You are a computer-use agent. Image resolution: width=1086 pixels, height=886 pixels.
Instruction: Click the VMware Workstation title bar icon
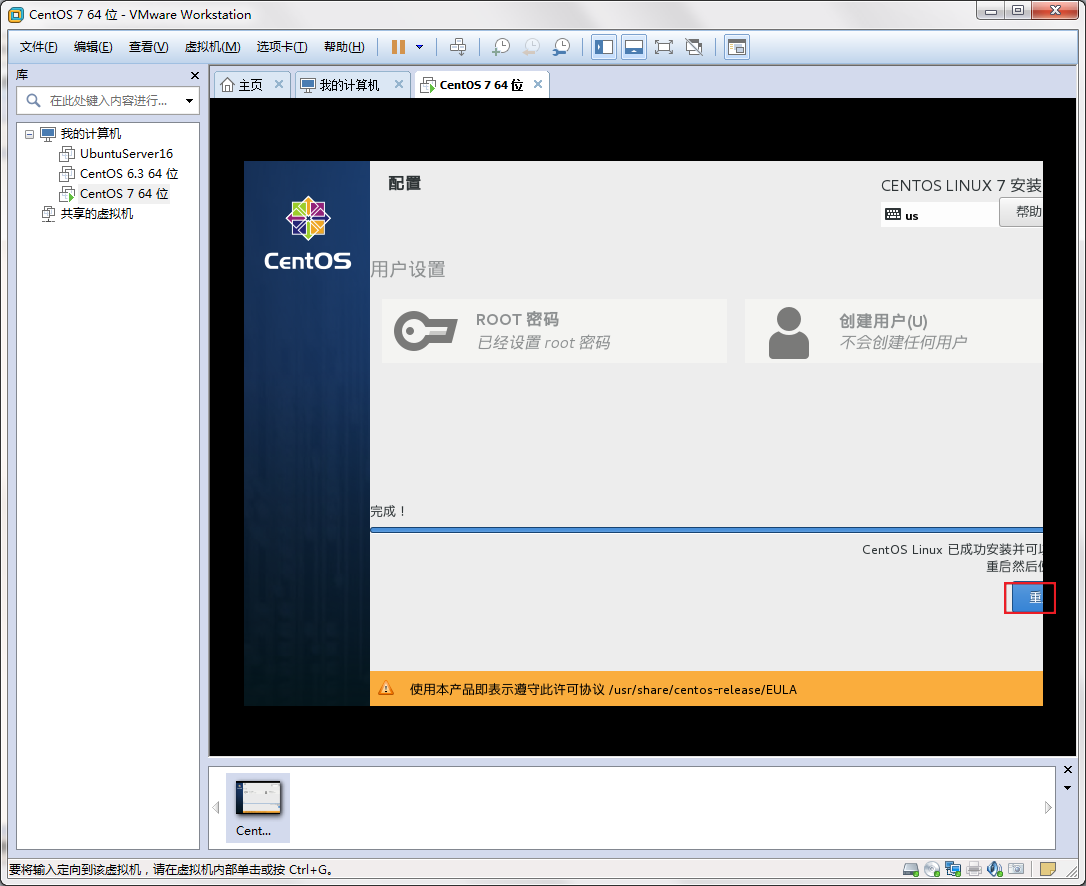tap(15, 15)
